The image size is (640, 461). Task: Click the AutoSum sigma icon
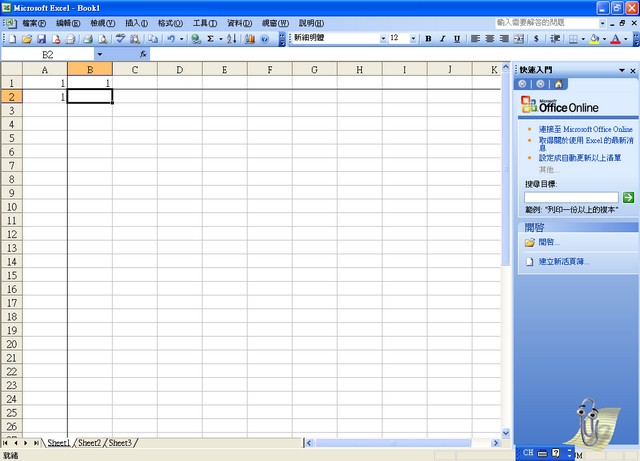[x=210, y=39]
